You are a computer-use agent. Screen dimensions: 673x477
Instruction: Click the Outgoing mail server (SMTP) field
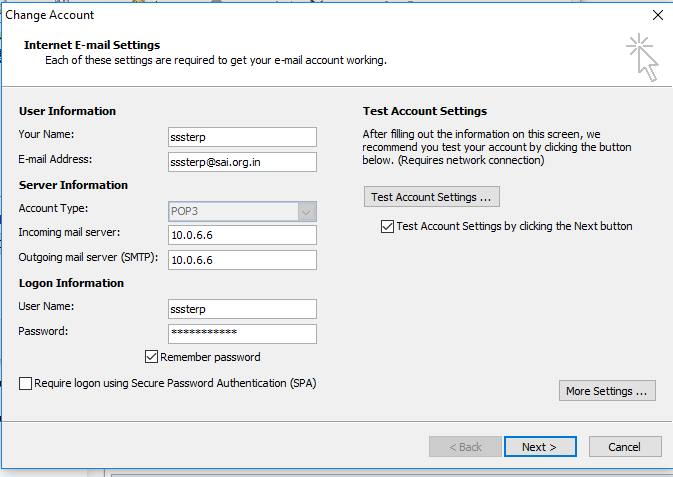tap(242, 260)
